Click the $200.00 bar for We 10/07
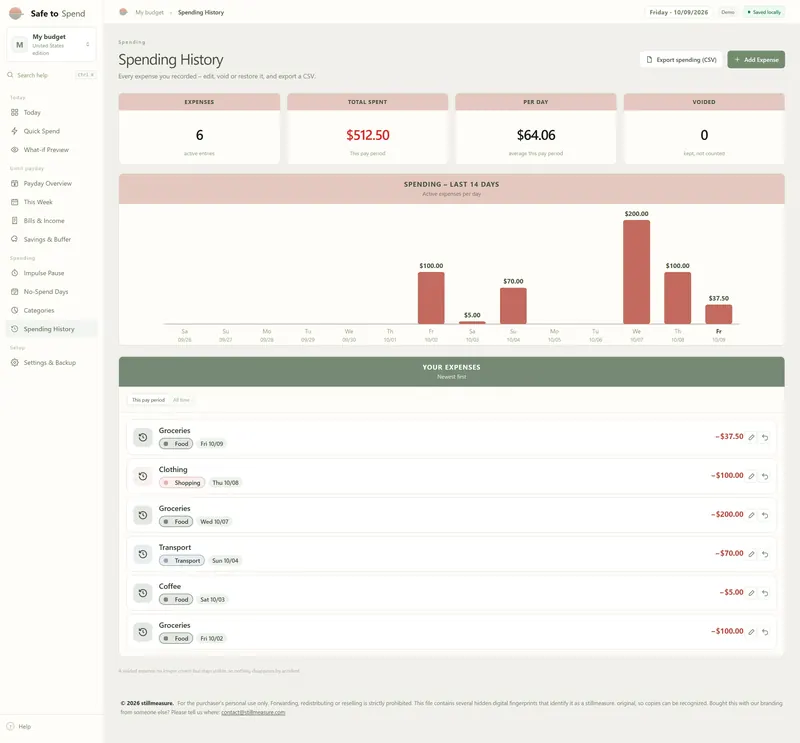Image resolution: width=800 pixels, height=743 pixels. pos(636,272)
